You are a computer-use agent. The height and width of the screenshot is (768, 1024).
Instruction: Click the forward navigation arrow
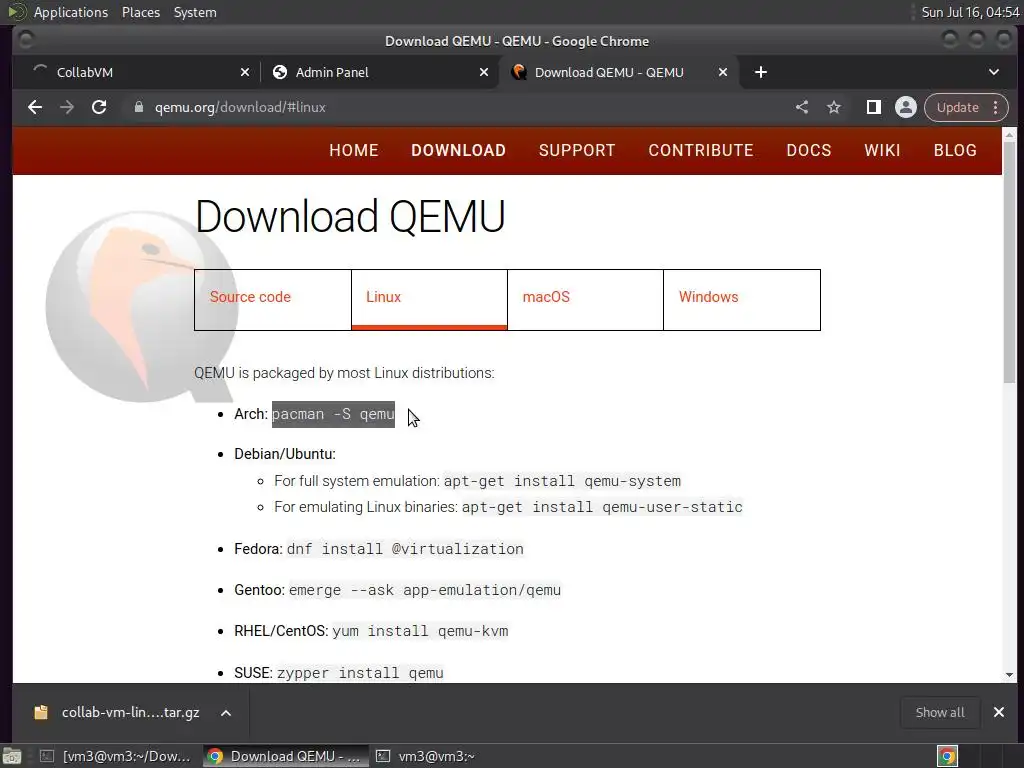(x=67, y=107)
